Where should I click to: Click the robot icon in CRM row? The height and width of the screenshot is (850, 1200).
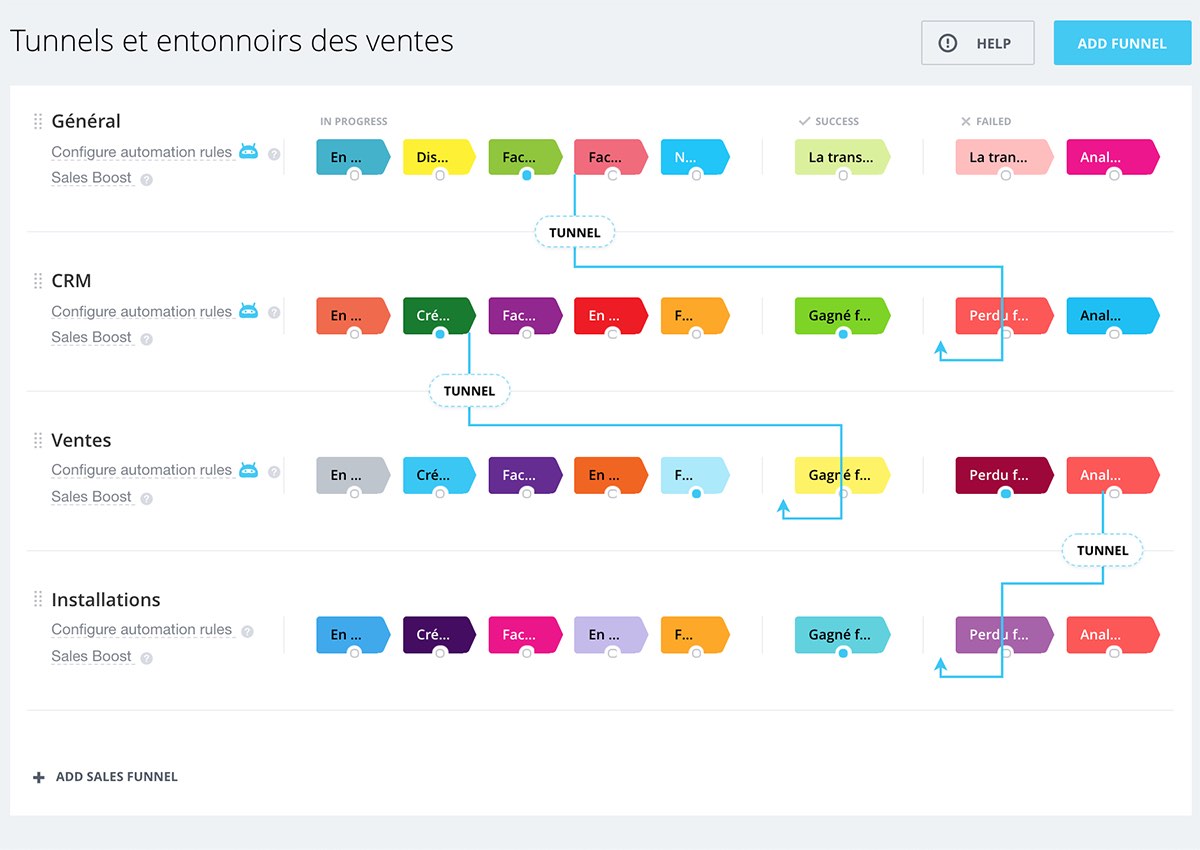point(248,311)
